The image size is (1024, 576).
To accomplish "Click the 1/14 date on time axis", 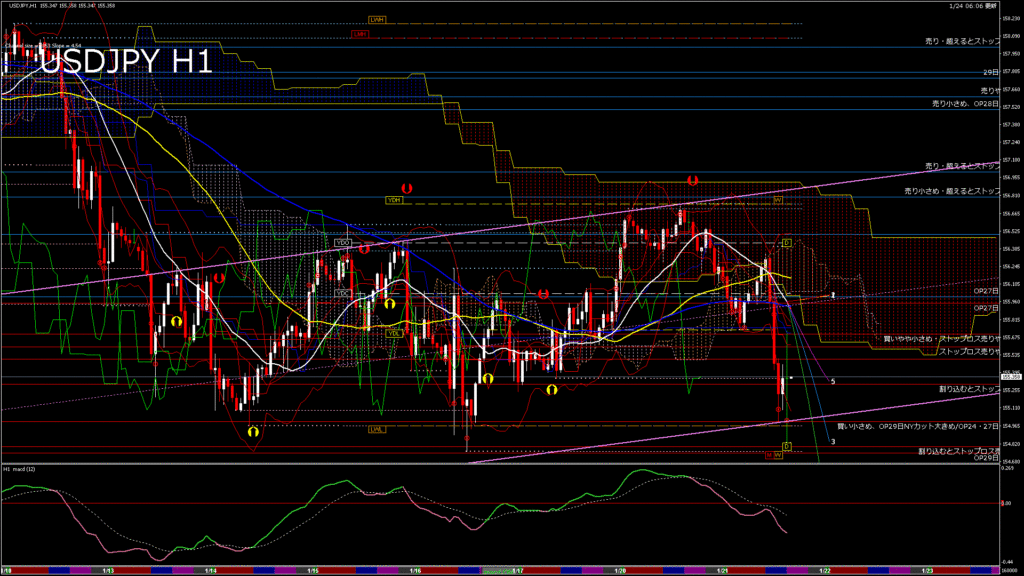I will click(x=210, y=571).
